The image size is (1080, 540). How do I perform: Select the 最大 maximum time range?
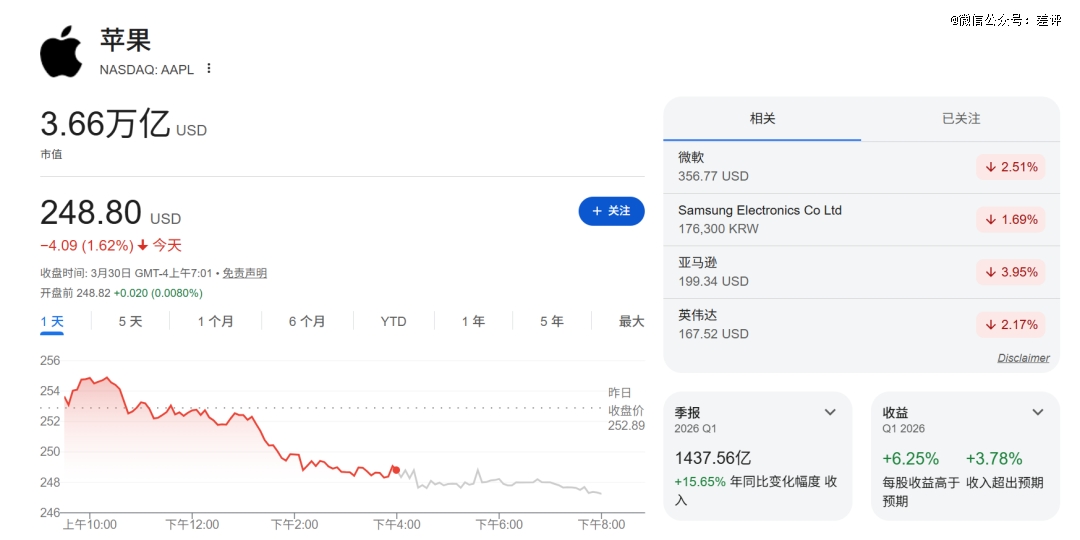click(631, 321)
